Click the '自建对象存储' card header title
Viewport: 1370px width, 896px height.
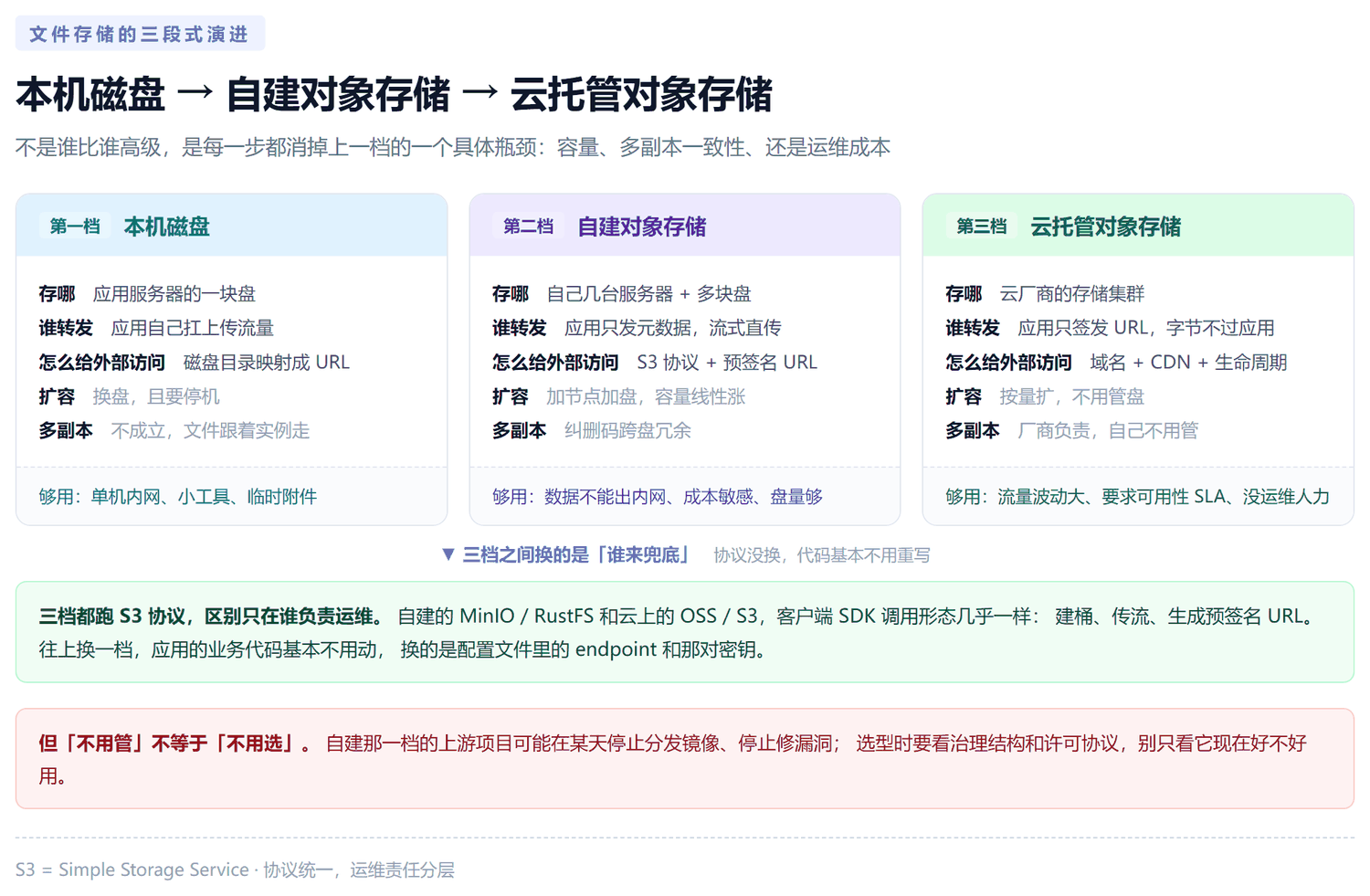coord(642,227)
